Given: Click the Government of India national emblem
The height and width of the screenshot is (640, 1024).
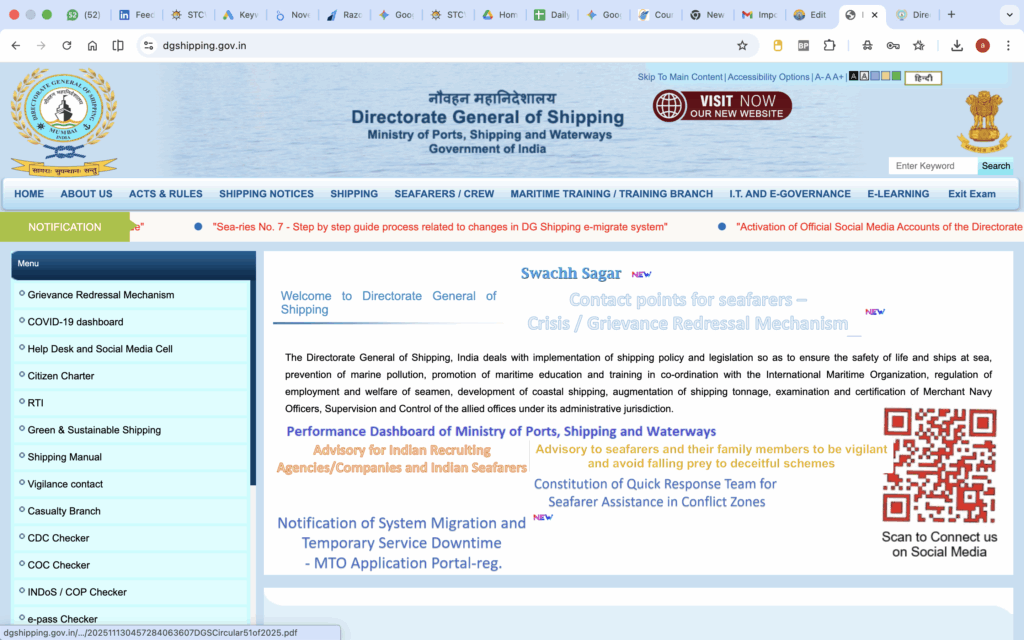Looking at the screenshot, I should pos(984,120).
